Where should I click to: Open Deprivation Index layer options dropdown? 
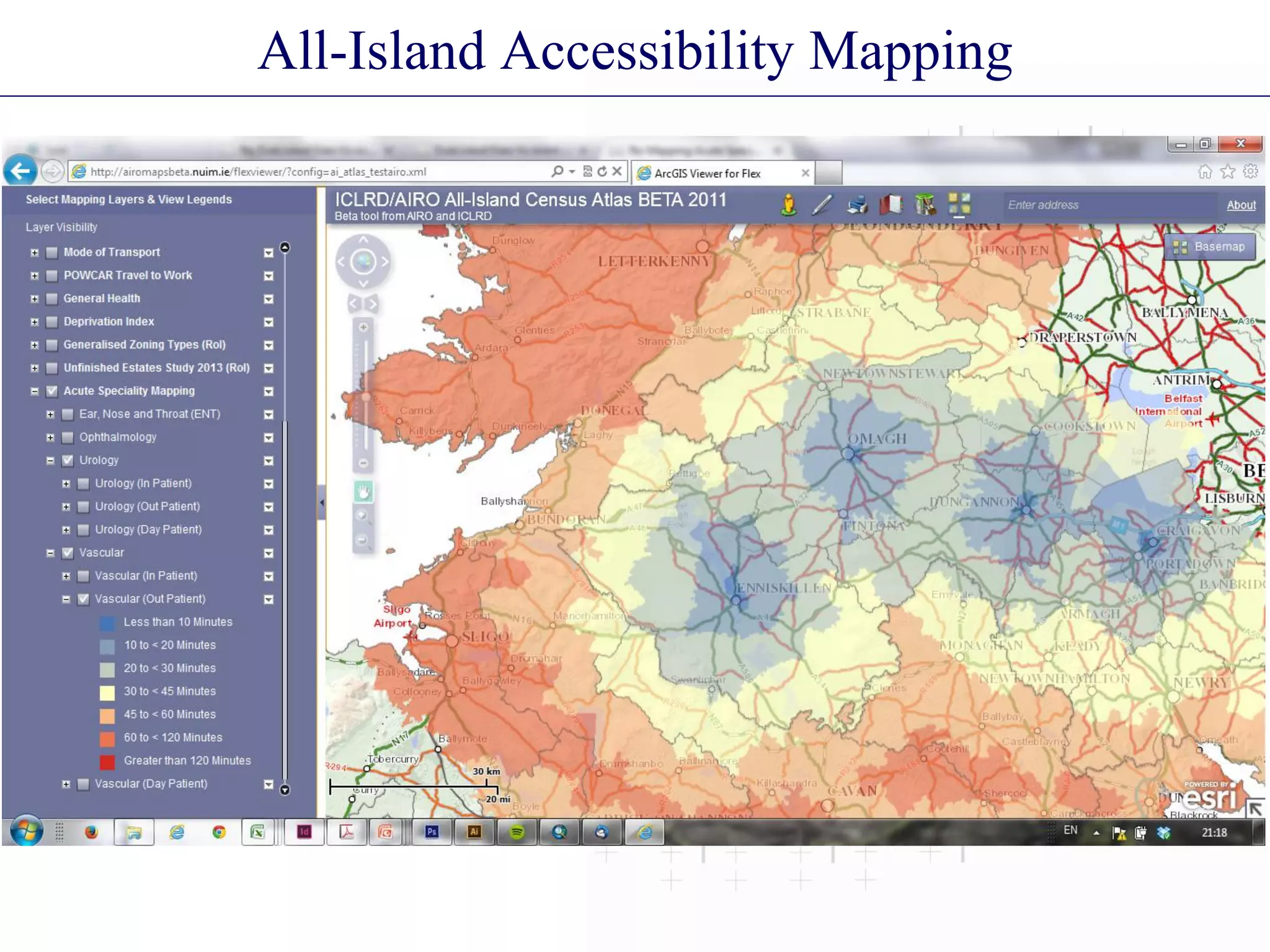(x=269, y=322)
